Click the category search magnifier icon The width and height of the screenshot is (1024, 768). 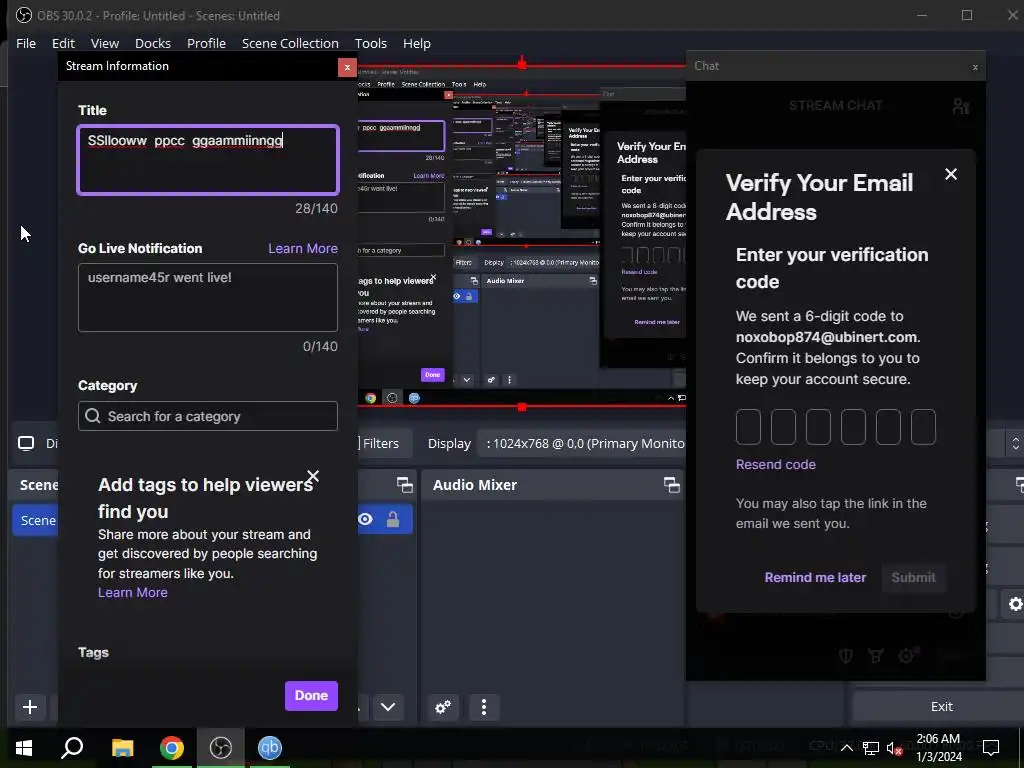(93, 416)
